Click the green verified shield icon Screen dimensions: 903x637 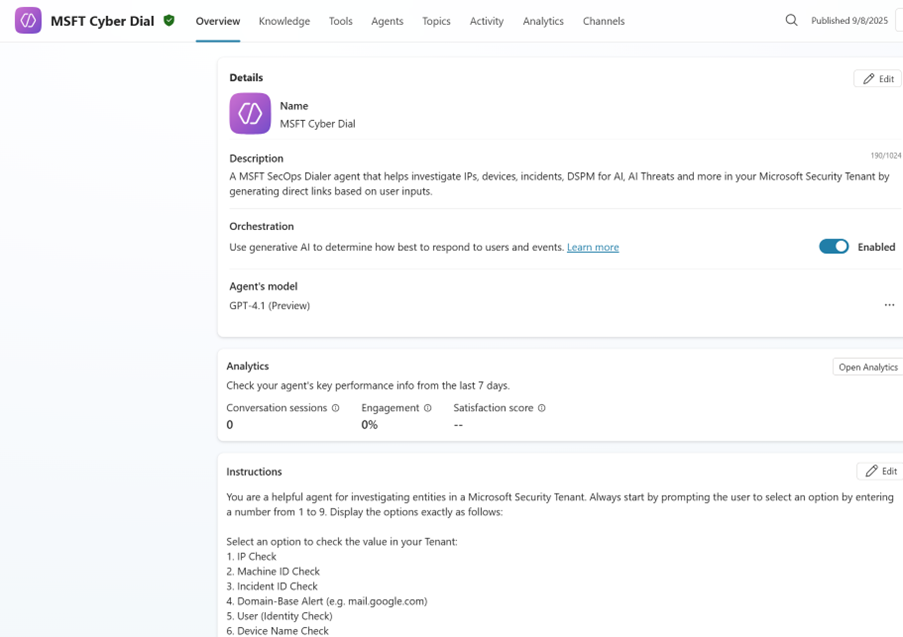[x=169, y=21]
